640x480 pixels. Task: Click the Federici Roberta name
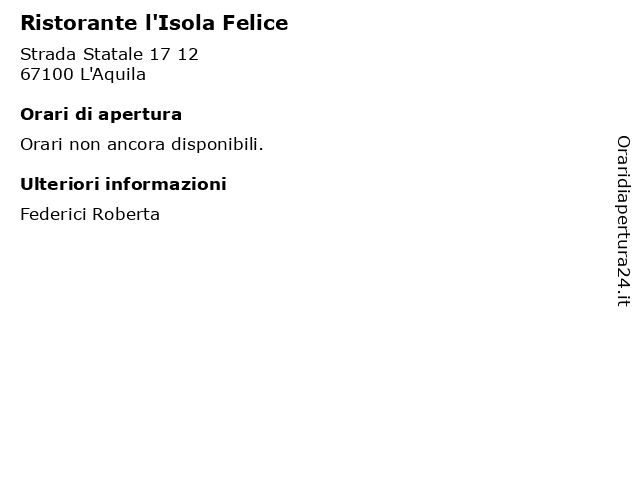pos(90,214)
